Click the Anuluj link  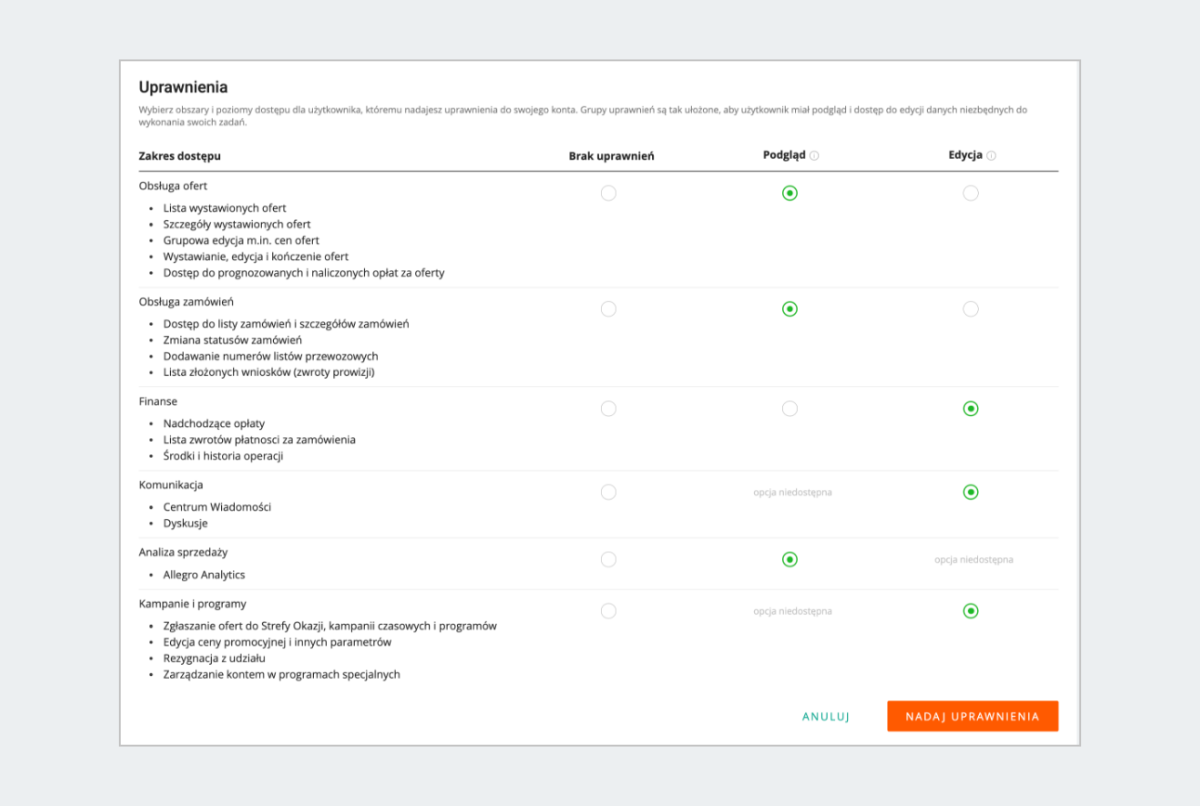(x=825, y=717)
